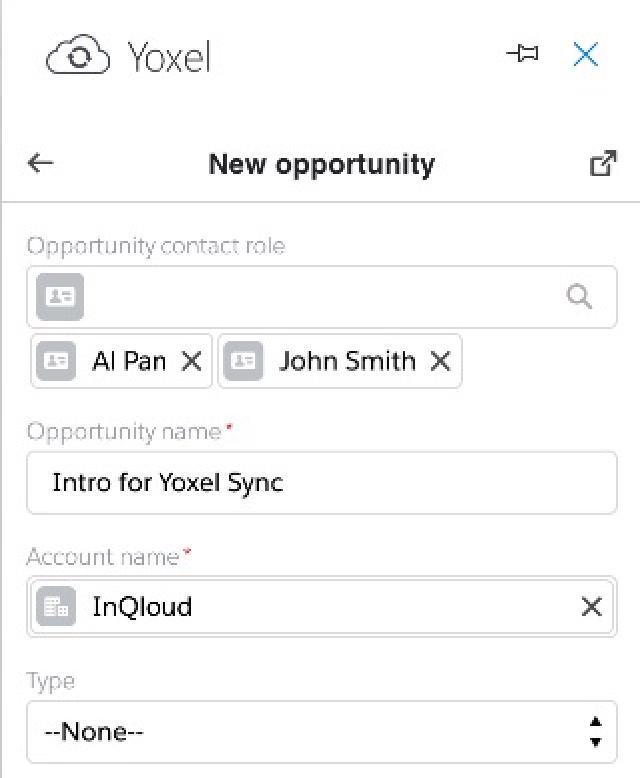Close the Yoxel panel

(585, 54)
